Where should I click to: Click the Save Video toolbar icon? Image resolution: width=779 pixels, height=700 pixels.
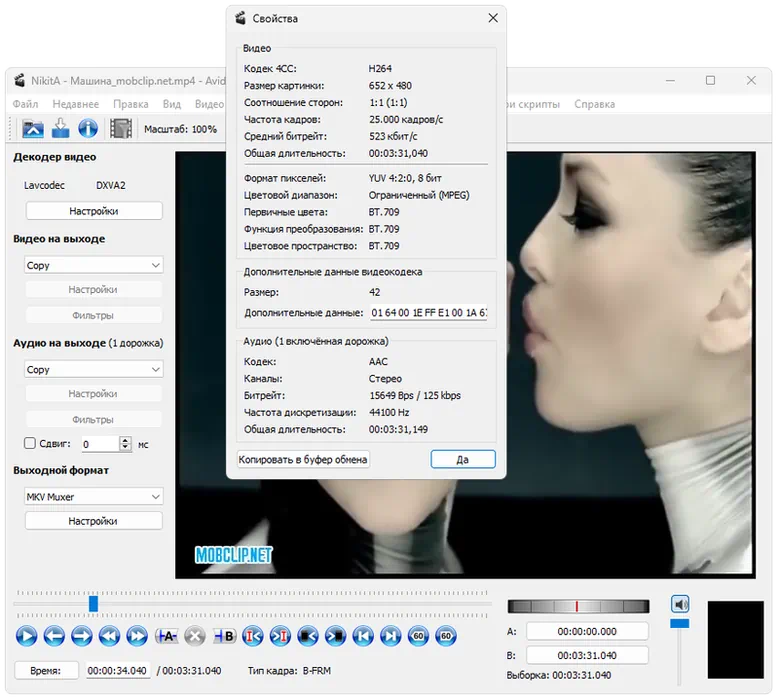(61, 128)
